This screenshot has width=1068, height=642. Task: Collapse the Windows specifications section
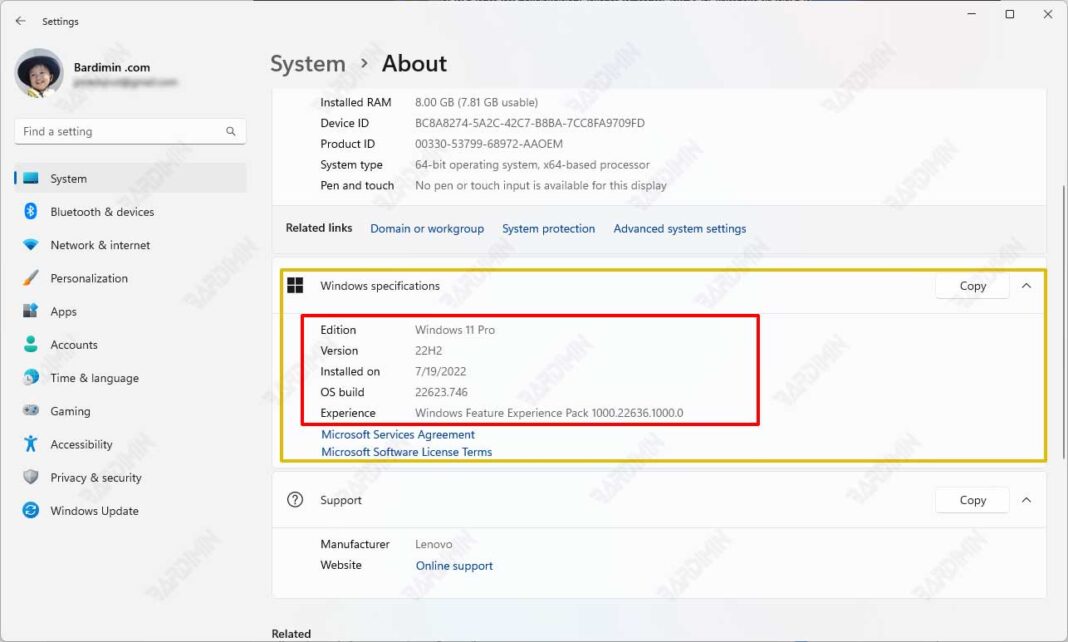1026,286
